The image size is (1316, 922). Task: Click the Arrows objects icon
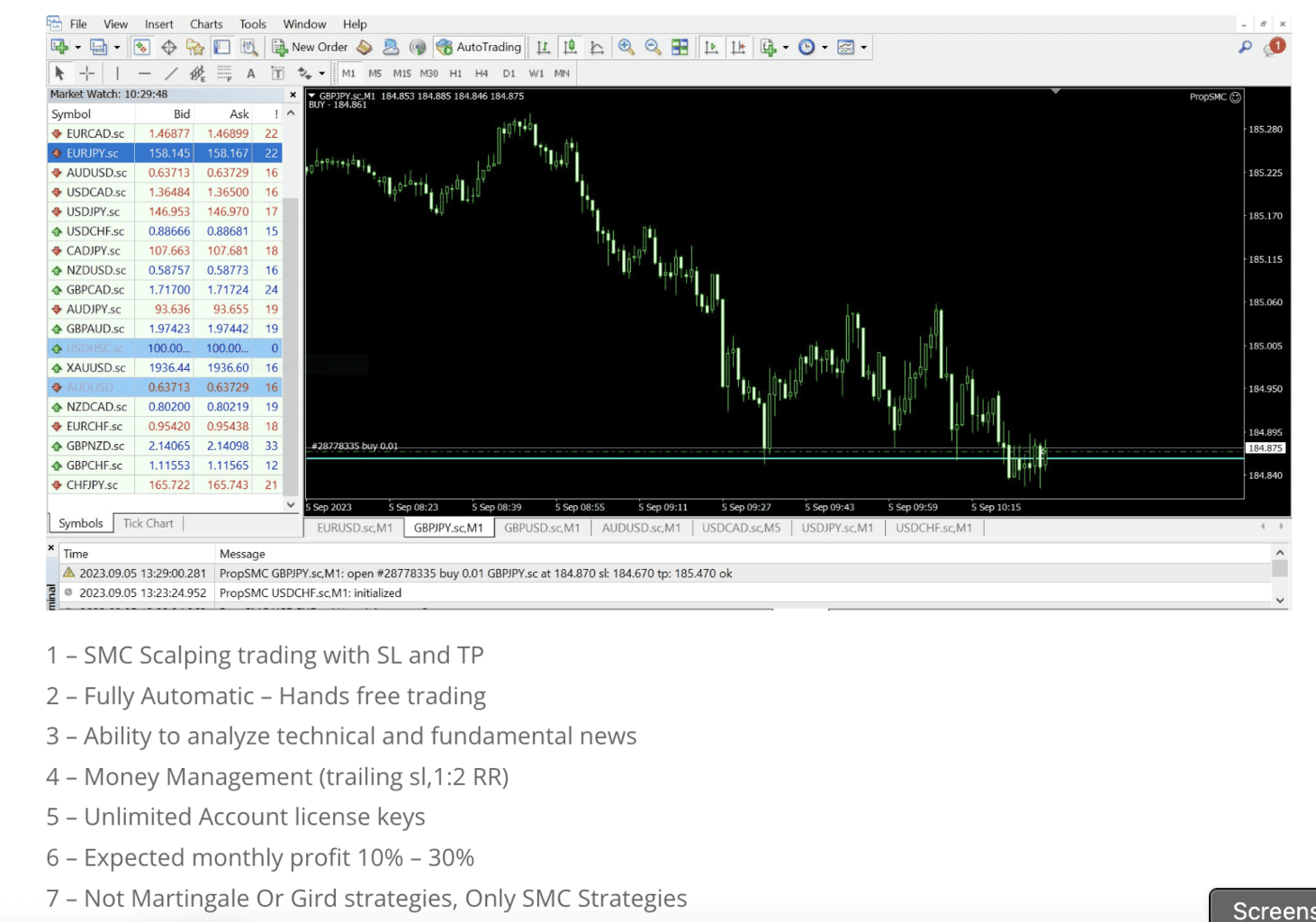pyautogui.click(x=304, y=73)
